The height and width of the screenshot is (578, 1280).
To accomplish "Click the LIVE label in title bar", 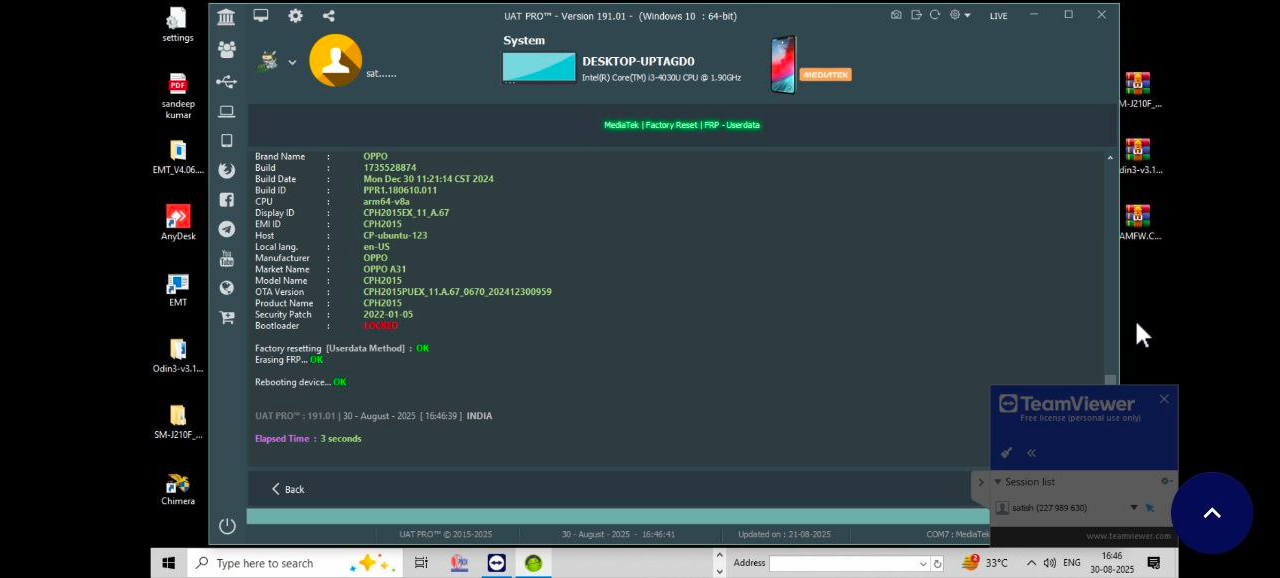I will tap(998, 16).
